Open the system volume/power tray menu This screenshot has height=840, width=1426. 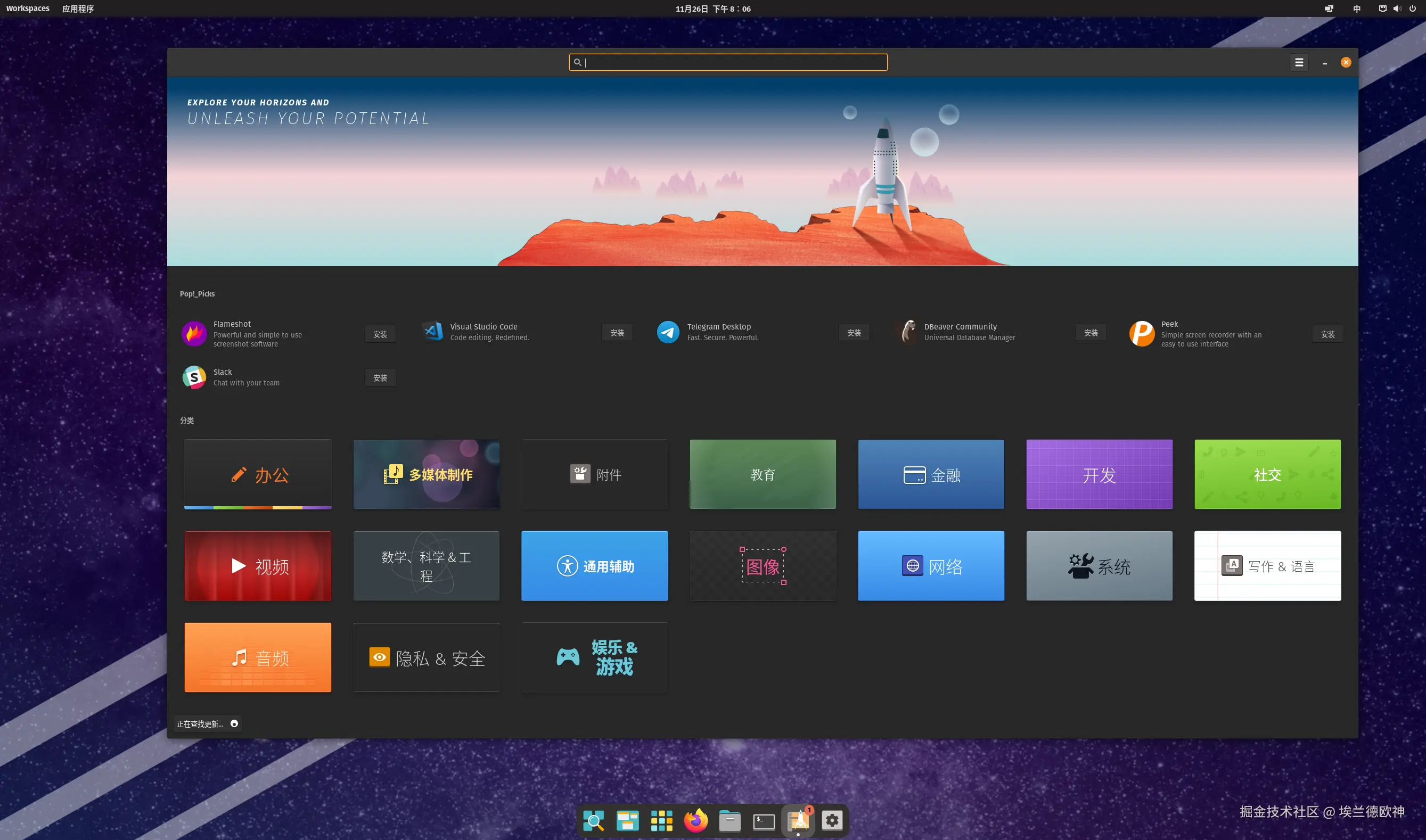tap(1397, 9)
